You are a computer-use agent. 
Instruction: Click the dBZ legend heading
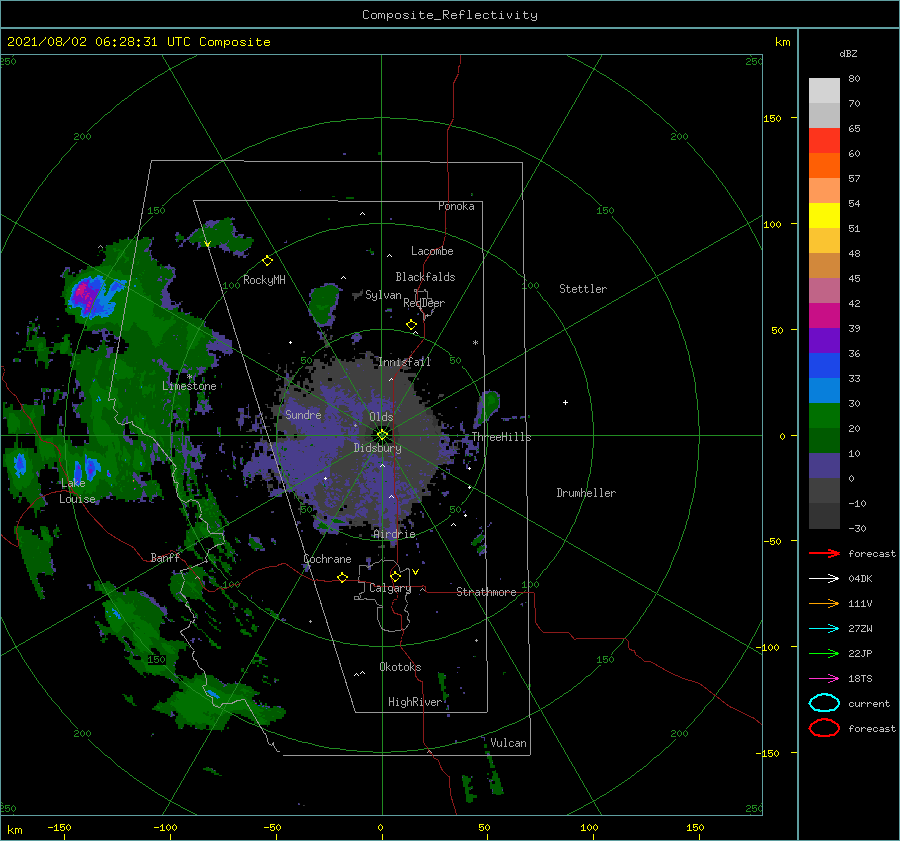[848, 54]
